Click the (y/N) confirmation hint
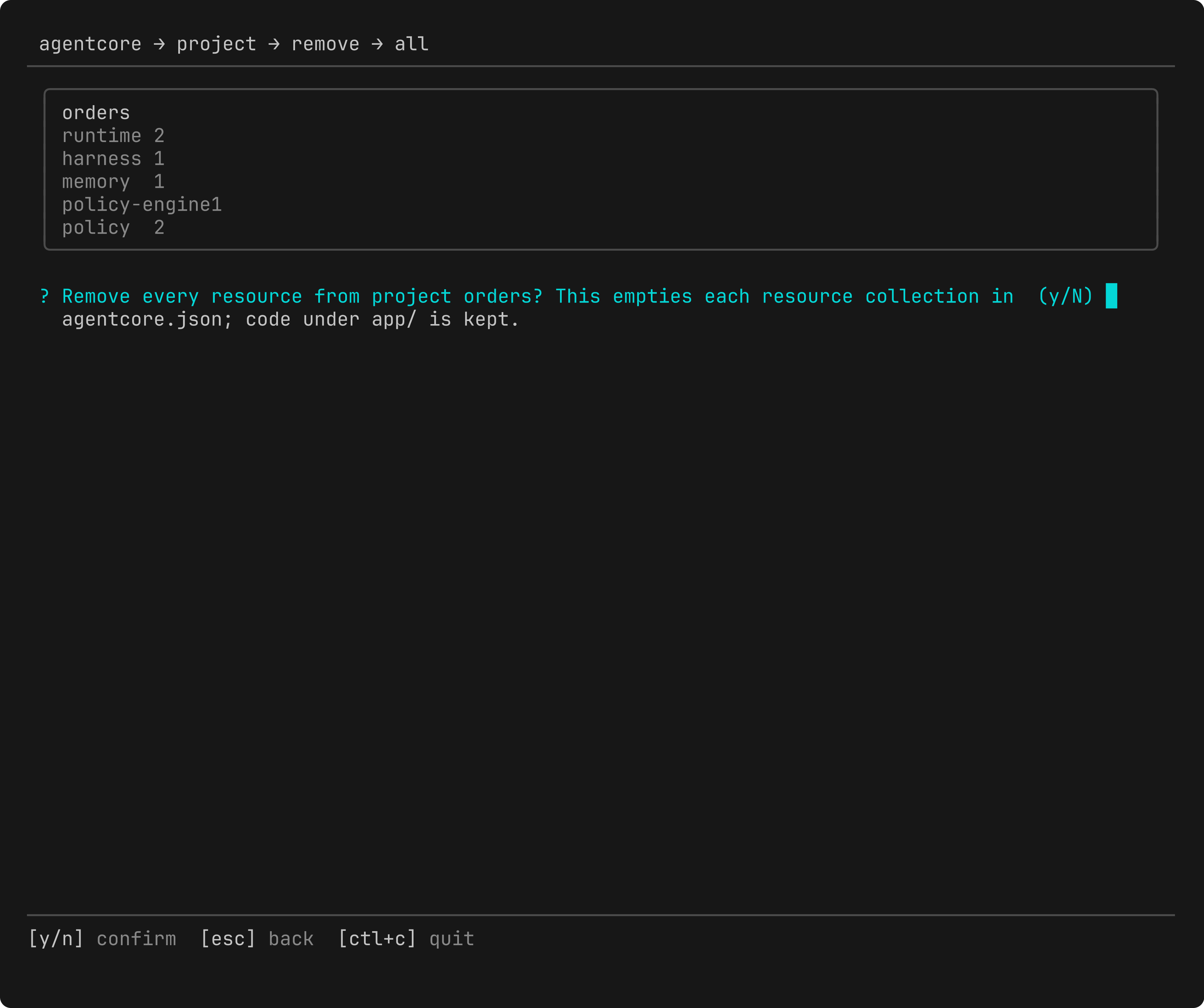This screenshot has height=1008, width=1204. [1065, 296]
